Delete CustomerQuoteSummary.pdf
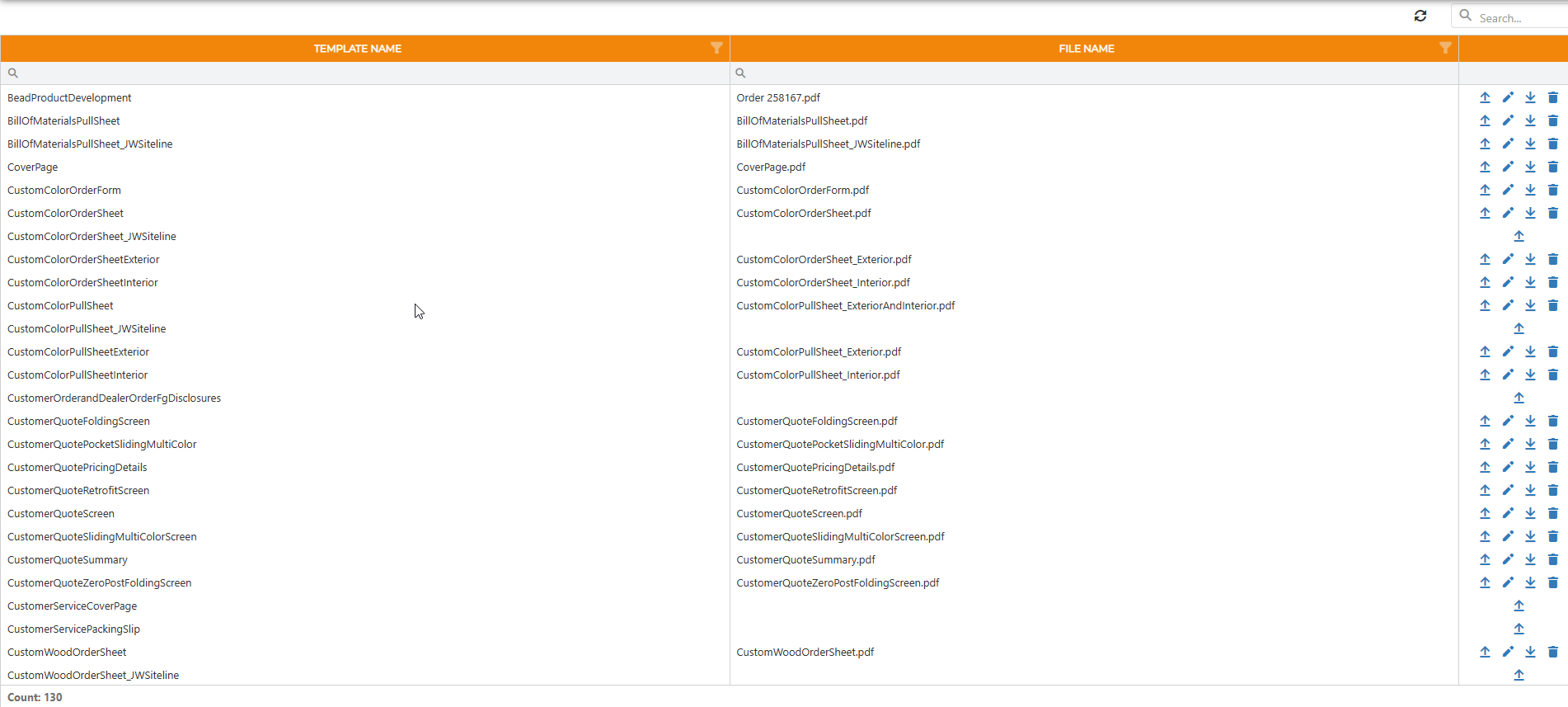Screen dimensions: 1568x707 [1553, 559]
